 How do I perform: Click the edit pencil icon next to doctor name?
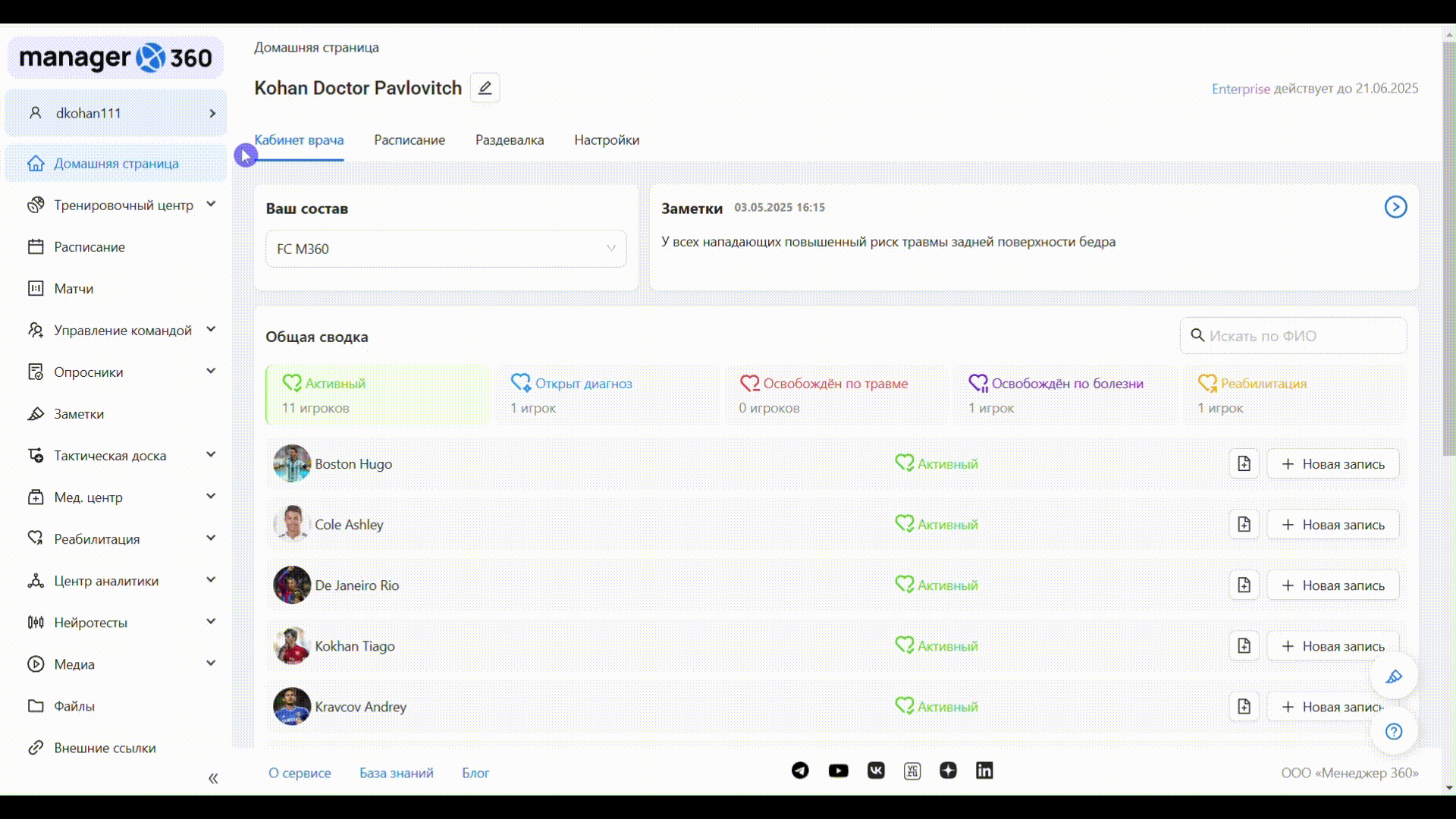[x=485, y=88]
